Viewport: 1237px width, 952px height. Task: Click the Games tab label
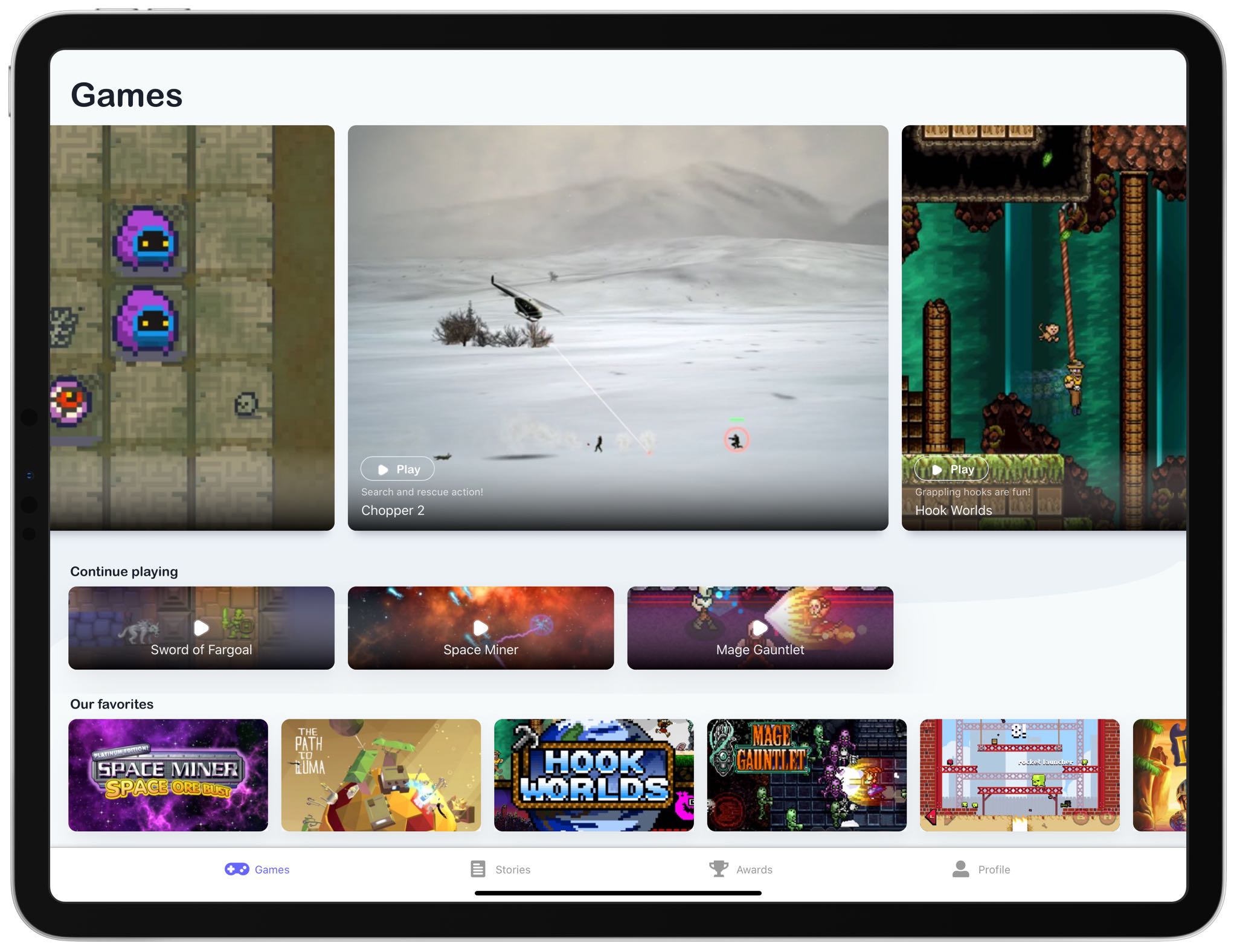pos(272,869)
